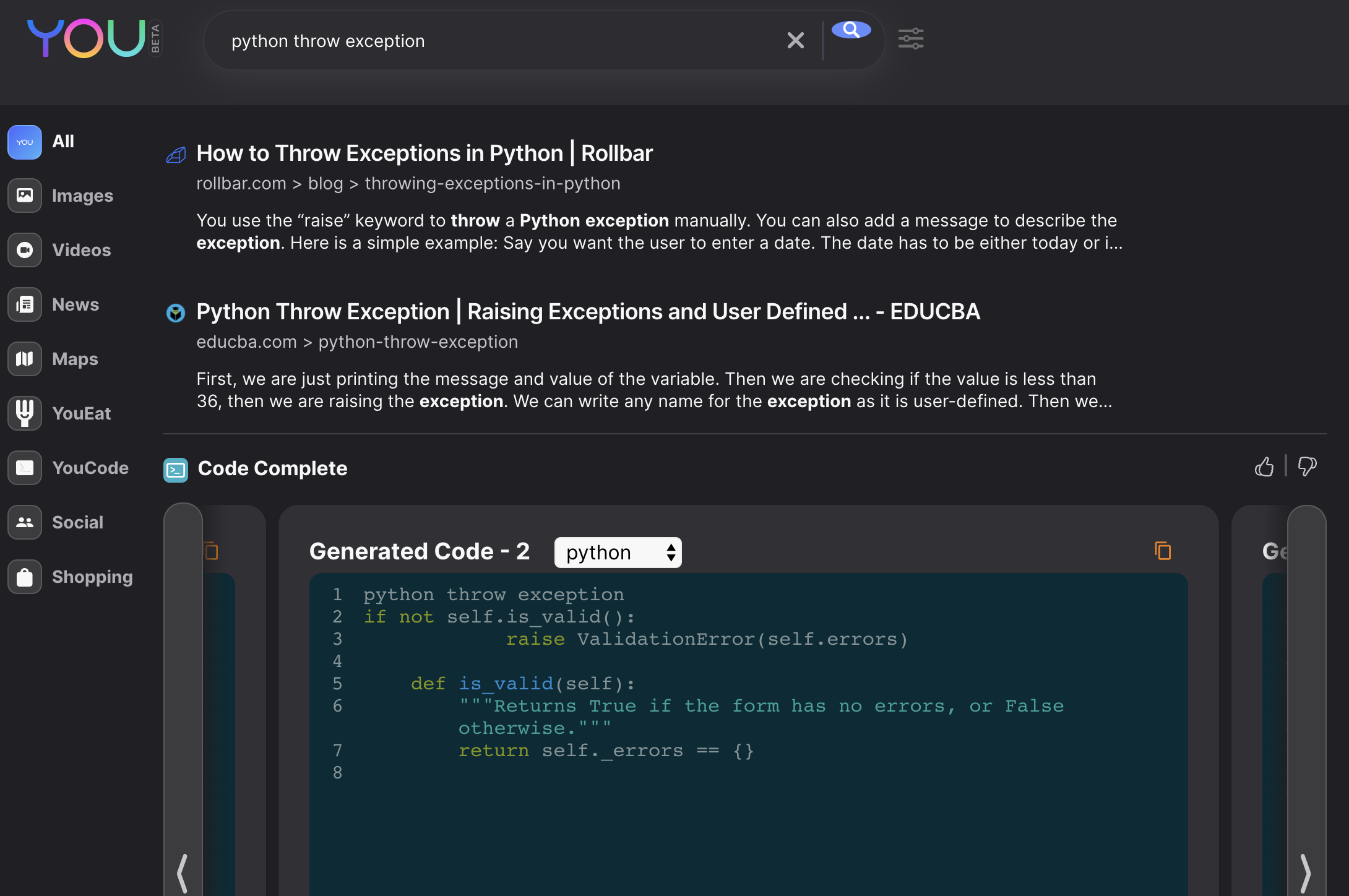
Task: Click the blue search magnifier button
Action: (851, 30)
